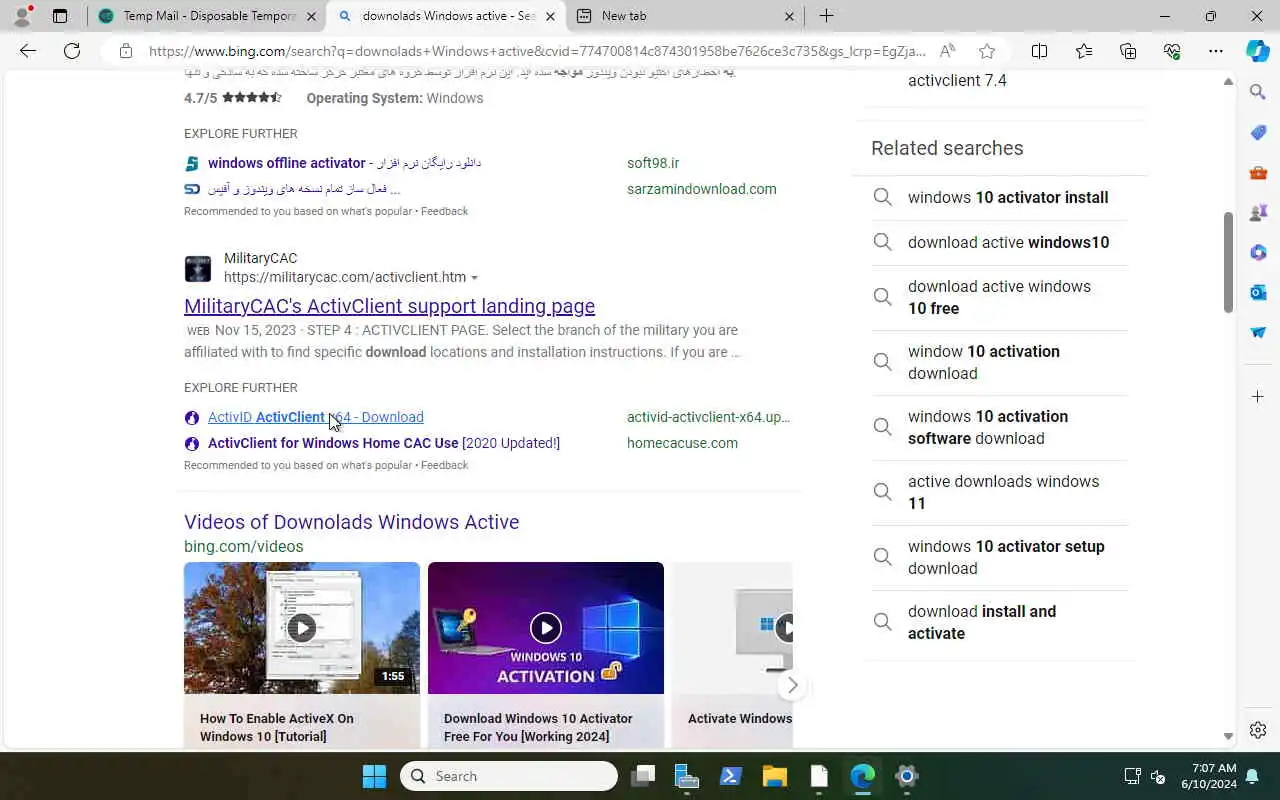1280x800 pixels.
Task: Open the Copilot icon
Action: [x=1258, y=51]
